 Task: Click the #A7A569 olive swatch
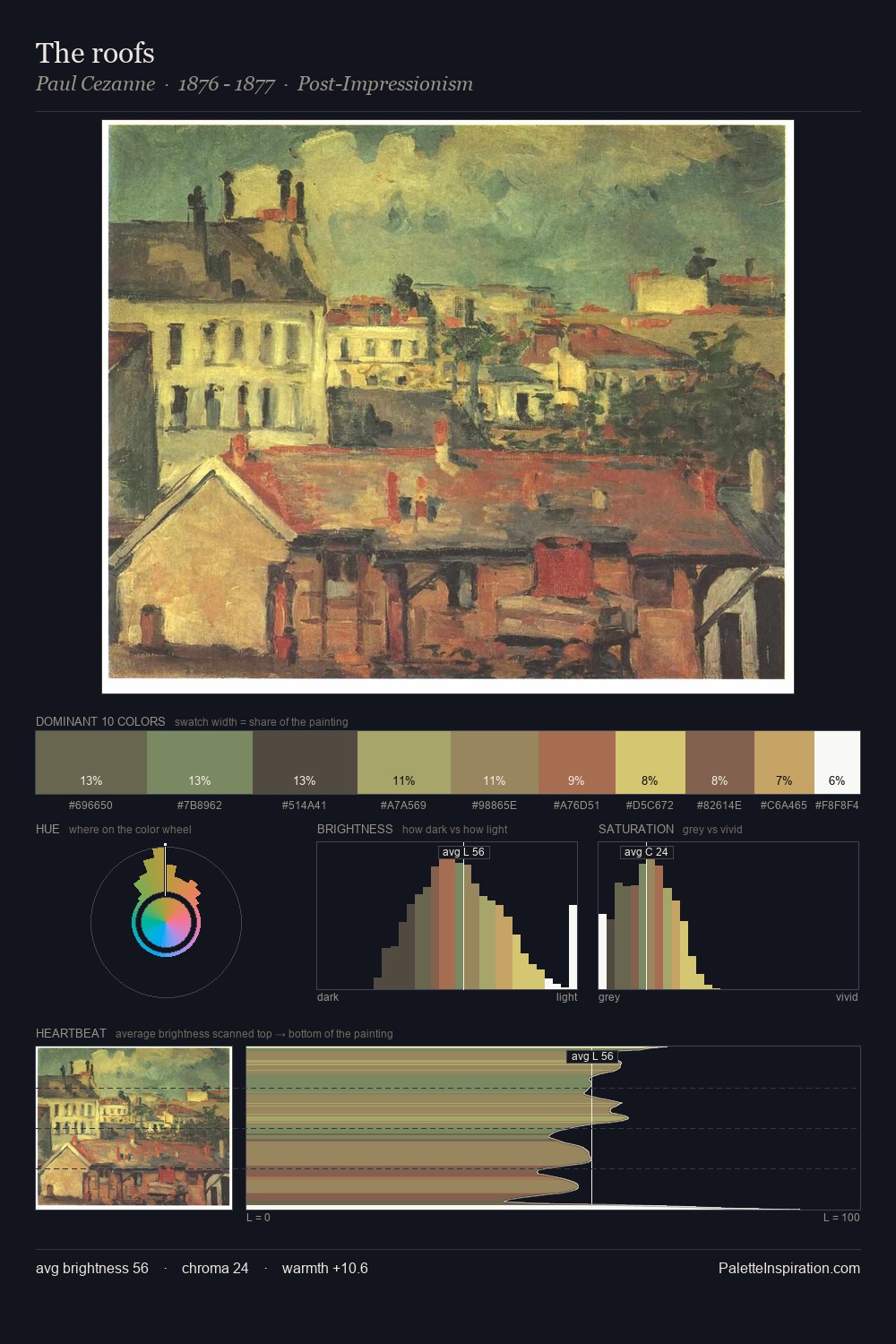pyautogui.click(x=404, y=762)
